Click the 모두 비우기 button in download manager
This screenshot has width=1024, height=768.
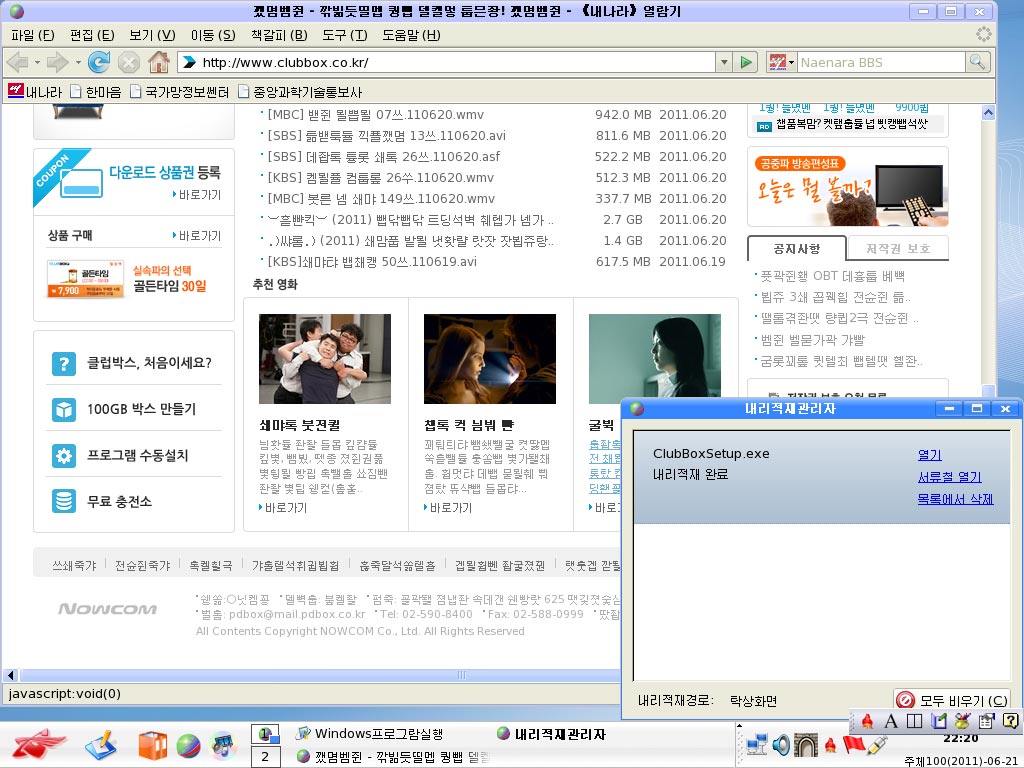(951, 700)
